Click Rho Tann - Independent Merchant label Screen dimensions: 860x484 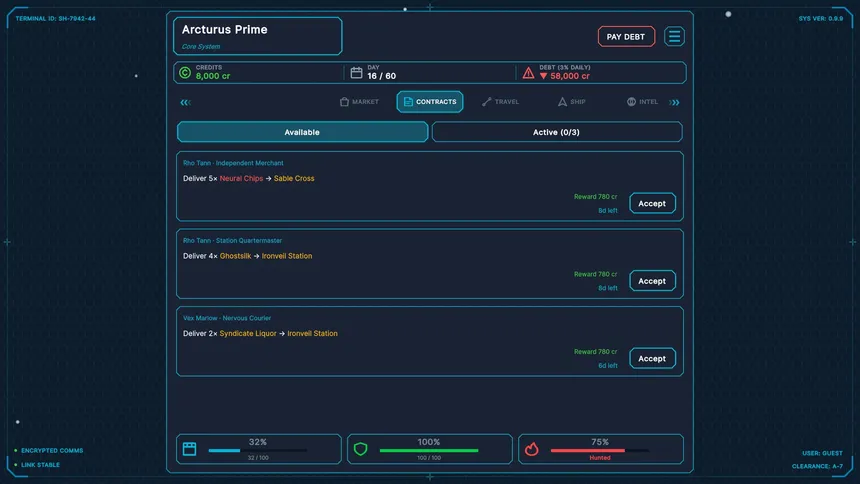click(x=233, y=163)
